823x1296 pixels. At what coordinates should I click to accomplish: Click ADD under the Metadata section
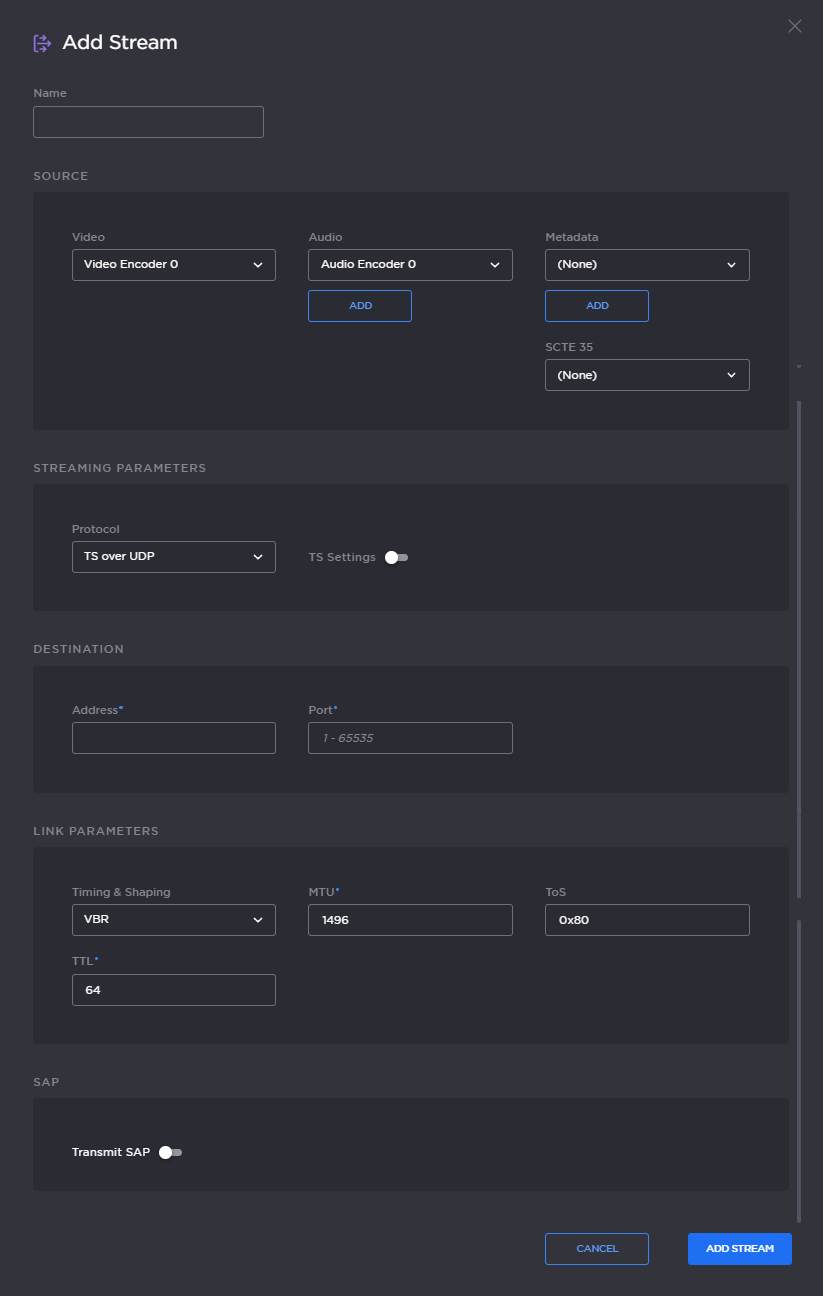click(x=596, y=305)
